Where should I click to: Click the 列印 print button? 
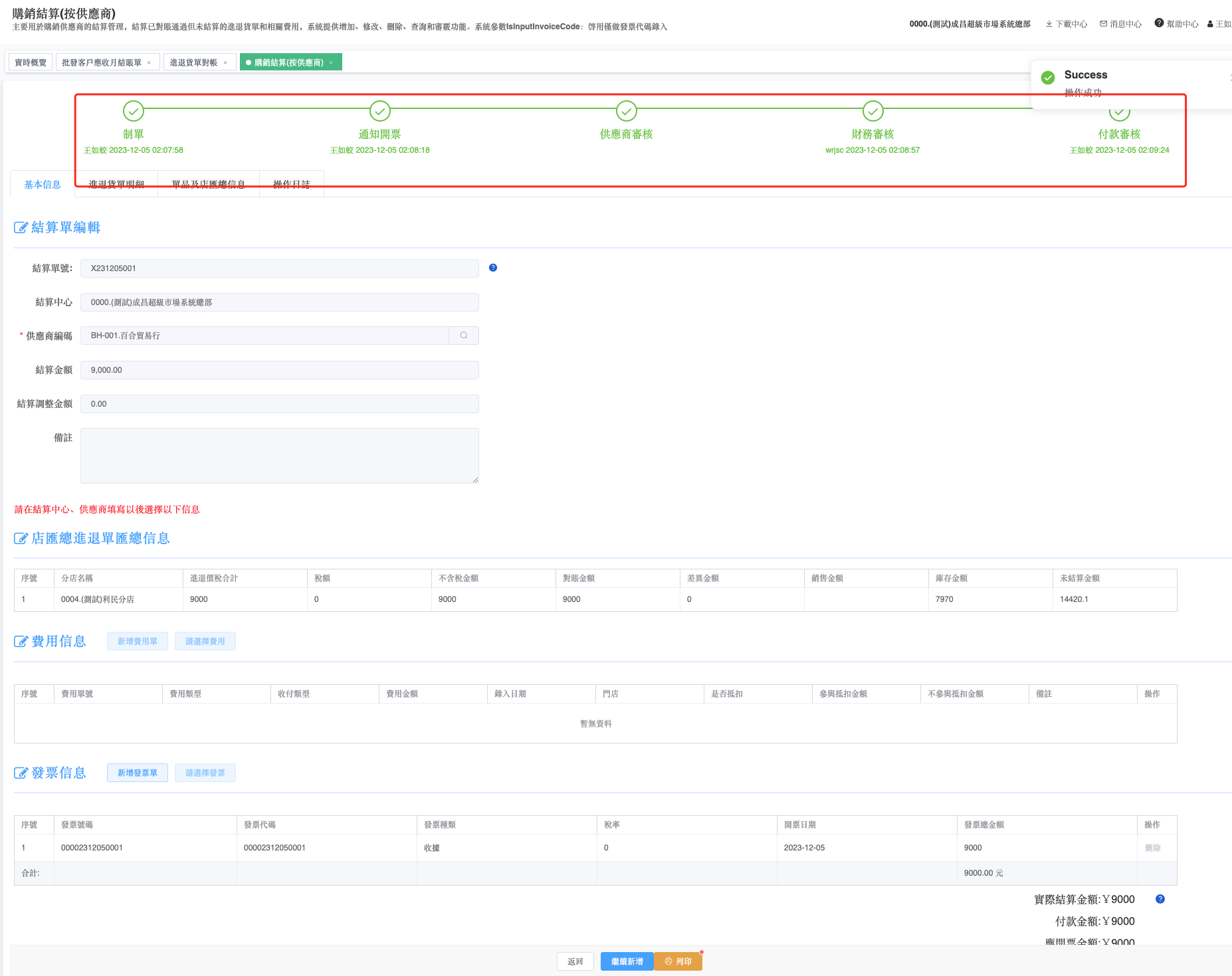[678, 961]
